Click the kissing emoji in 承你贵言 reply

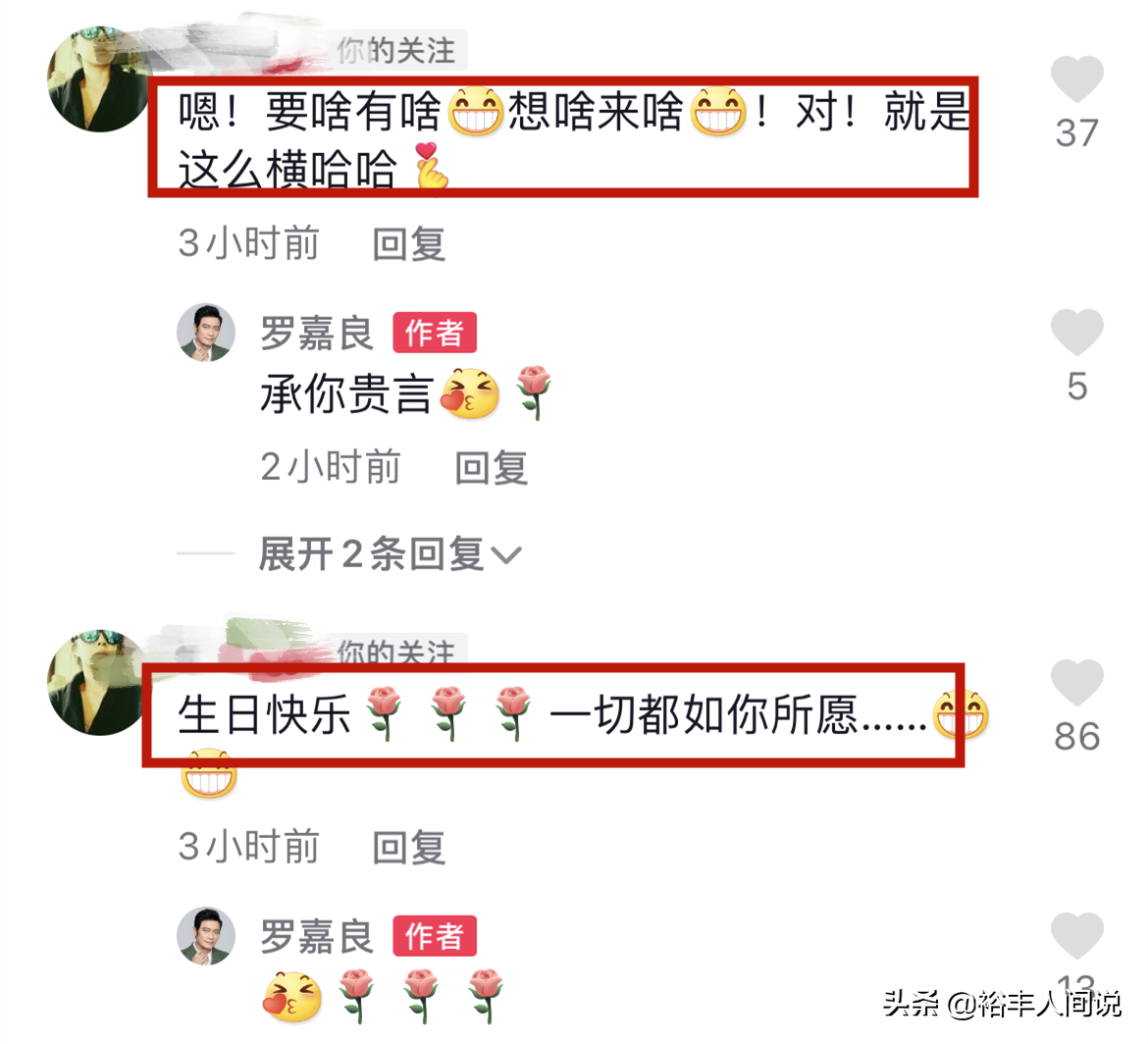click(470, 393)
